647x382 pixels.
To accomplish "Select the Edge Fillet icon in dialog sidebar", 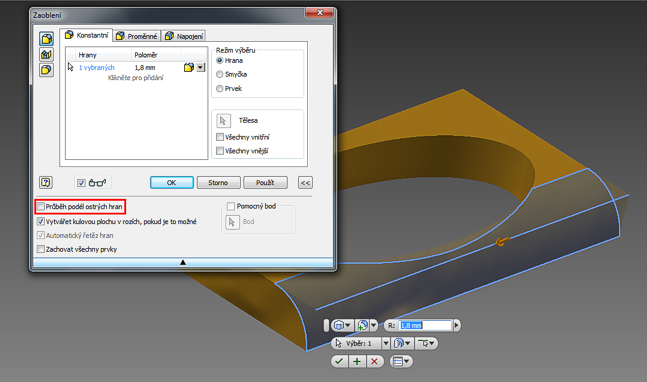I will 47,39.
